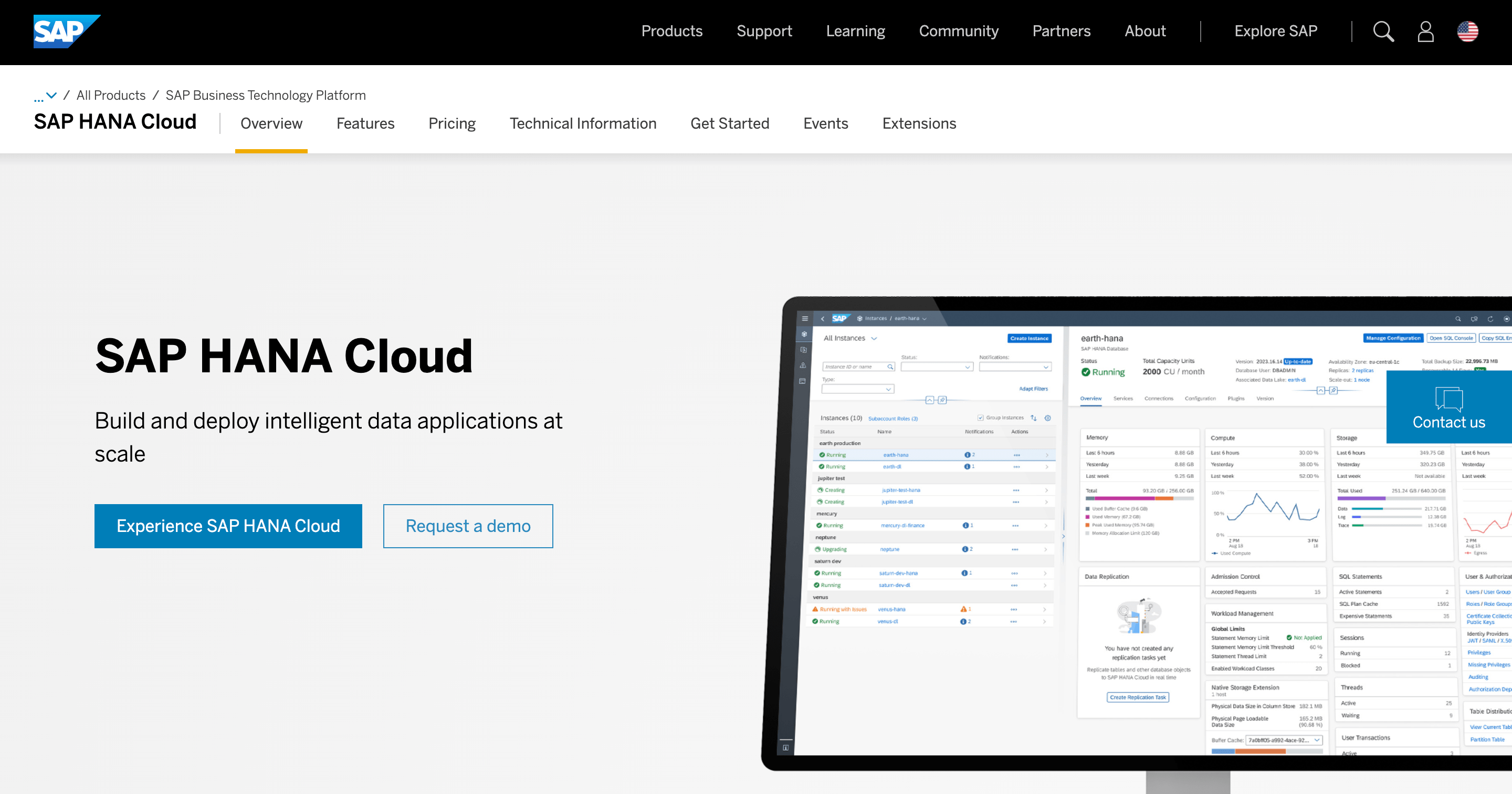1512x794 pixels.
Task: Click the SAP logo in the header
Action: pyautogui.click(x=67, y=31)
